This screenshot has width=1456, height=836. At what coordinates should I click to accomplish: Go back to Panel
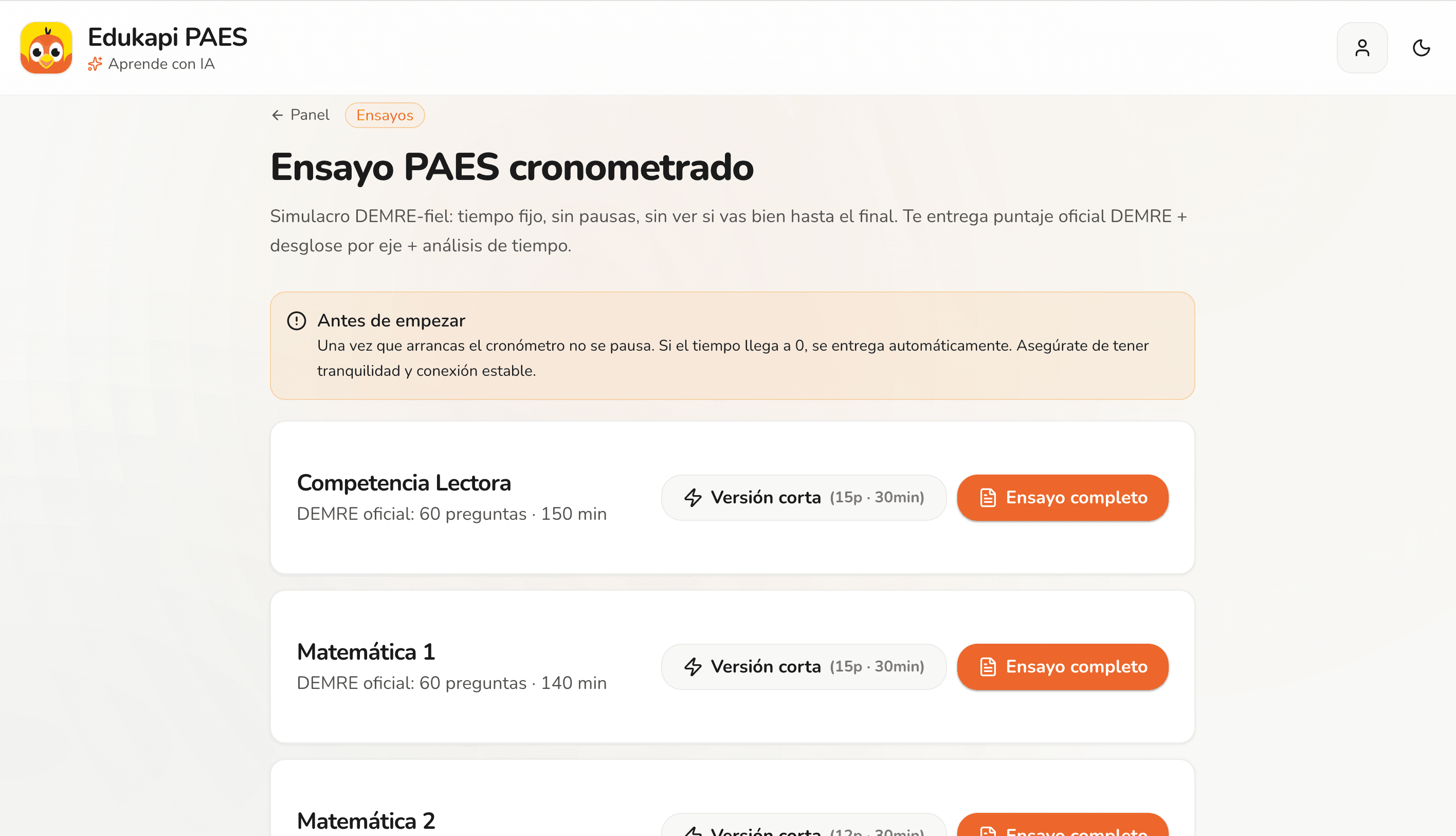click(x=300, y=115)
